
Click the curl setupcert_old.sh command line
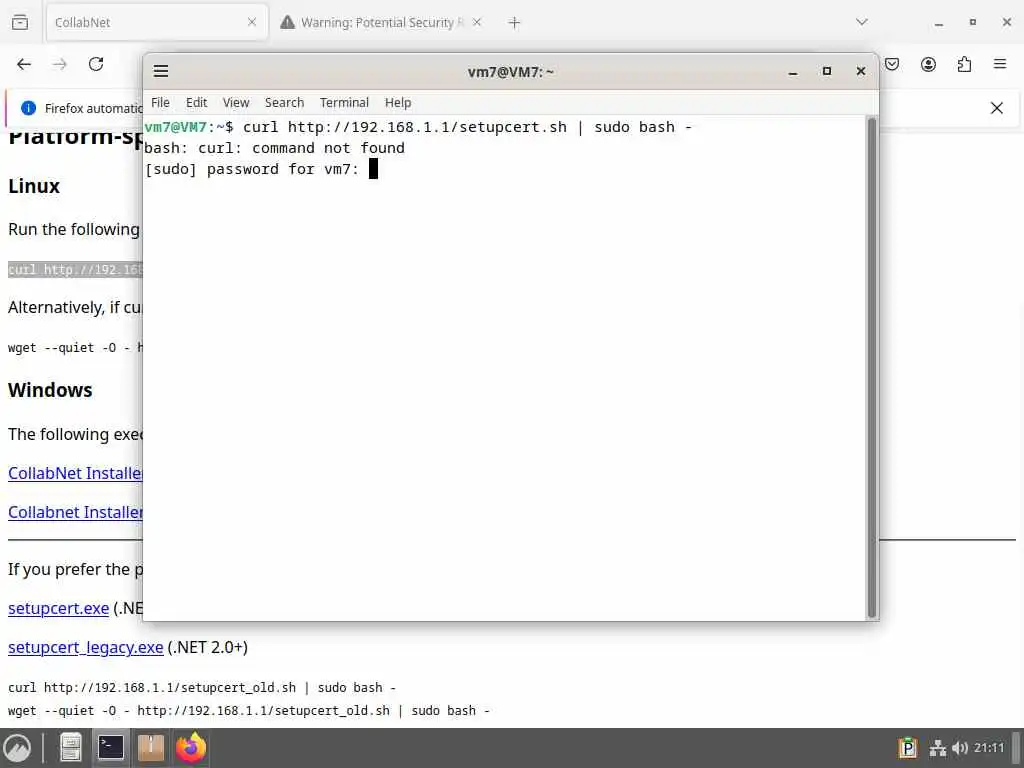coord(202,688)
